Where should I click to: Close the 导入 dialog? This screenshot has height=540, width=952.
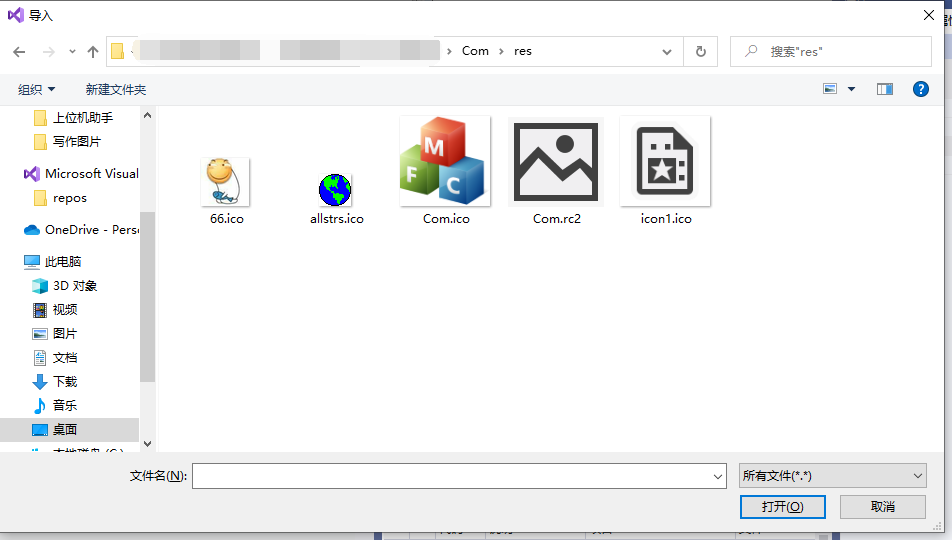click(929, 15)
